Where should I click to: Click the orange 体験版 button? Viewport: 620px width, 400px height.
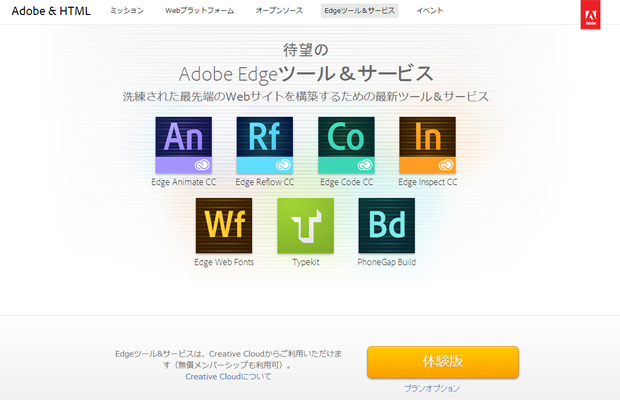click(x=443, y=362)
